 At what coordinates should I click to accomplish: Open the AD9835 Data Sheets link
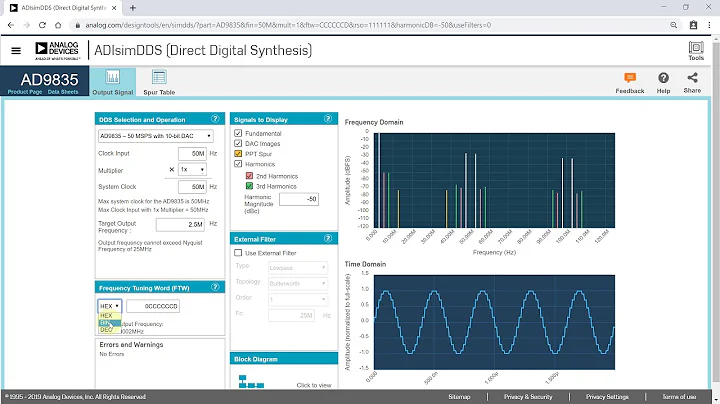point(63,92)
